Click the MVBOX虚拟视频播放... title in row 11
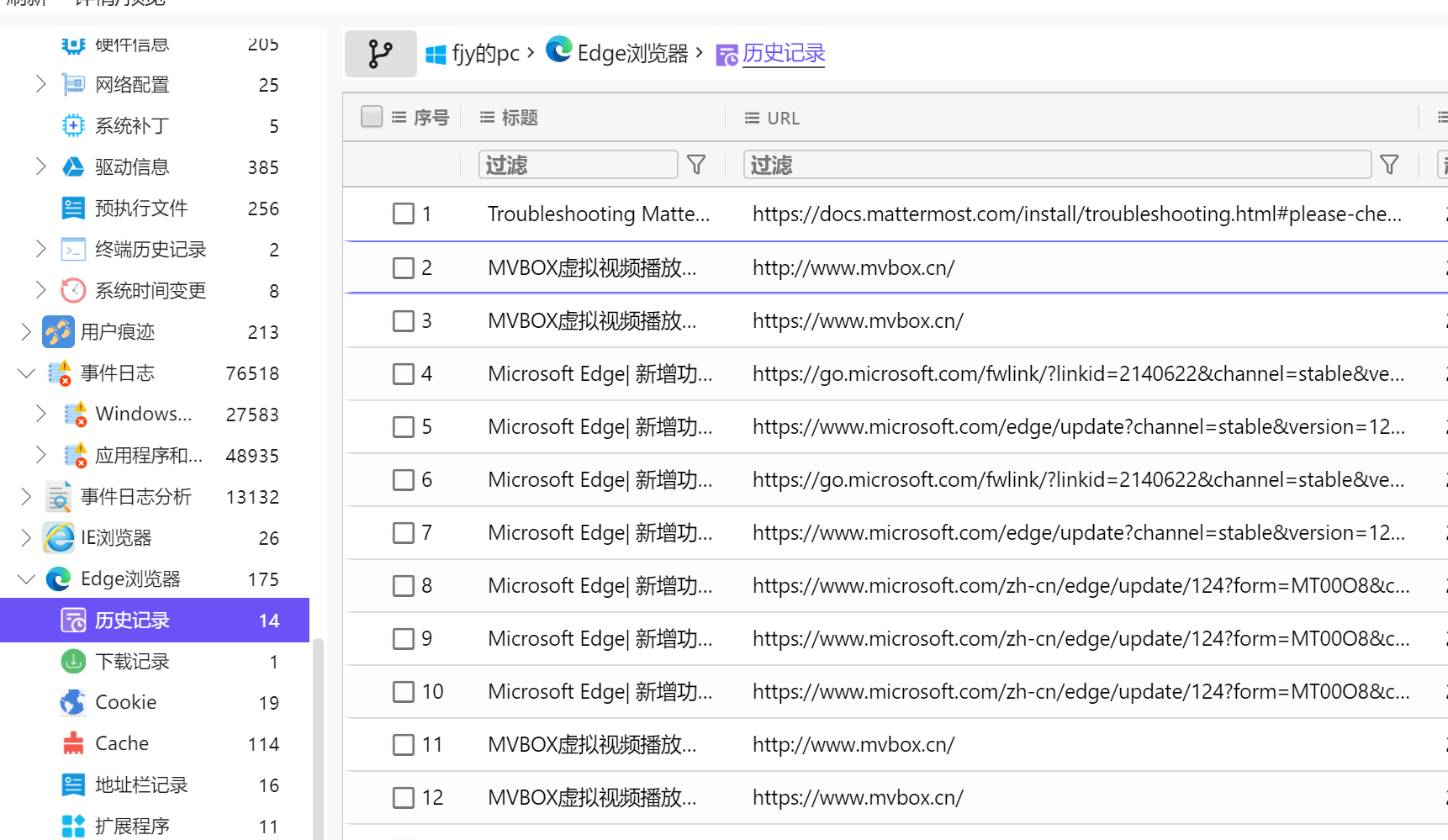Image resolution: width=1448 pixels, height=840 pixels. tap(592, 745)
